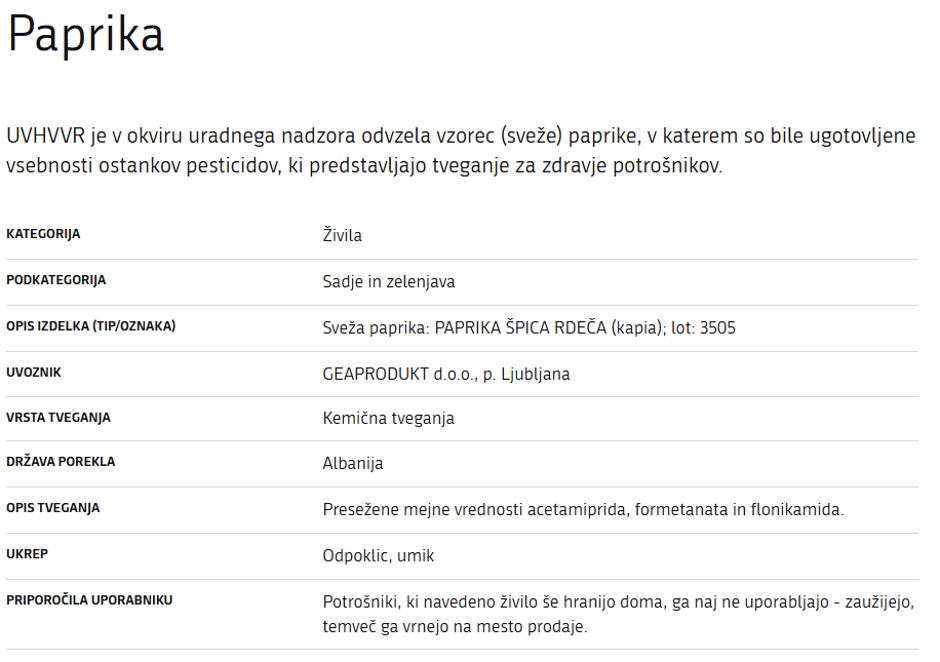This screenshot has width=940, height=662.
Task: Click the GEAPRODUKT d.o.o. importer text
Action: 446,374
